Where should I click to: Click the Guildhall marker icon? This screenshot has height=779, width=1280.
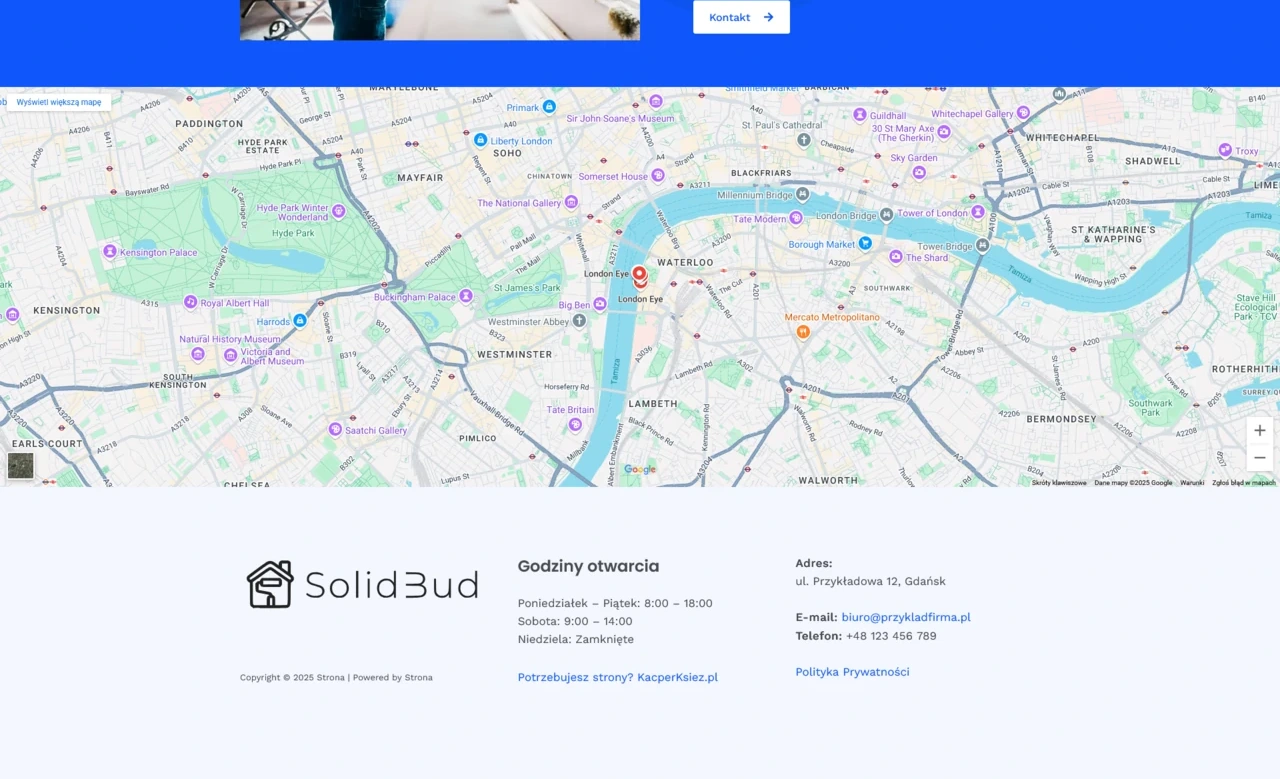tap(859, 115)
